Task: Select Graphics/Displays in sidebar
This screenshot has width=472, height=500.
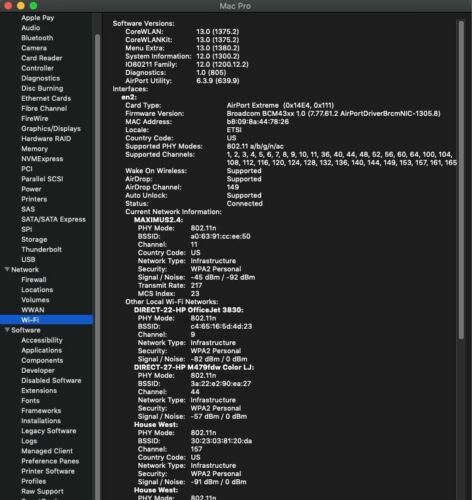Action: point(51,129)
